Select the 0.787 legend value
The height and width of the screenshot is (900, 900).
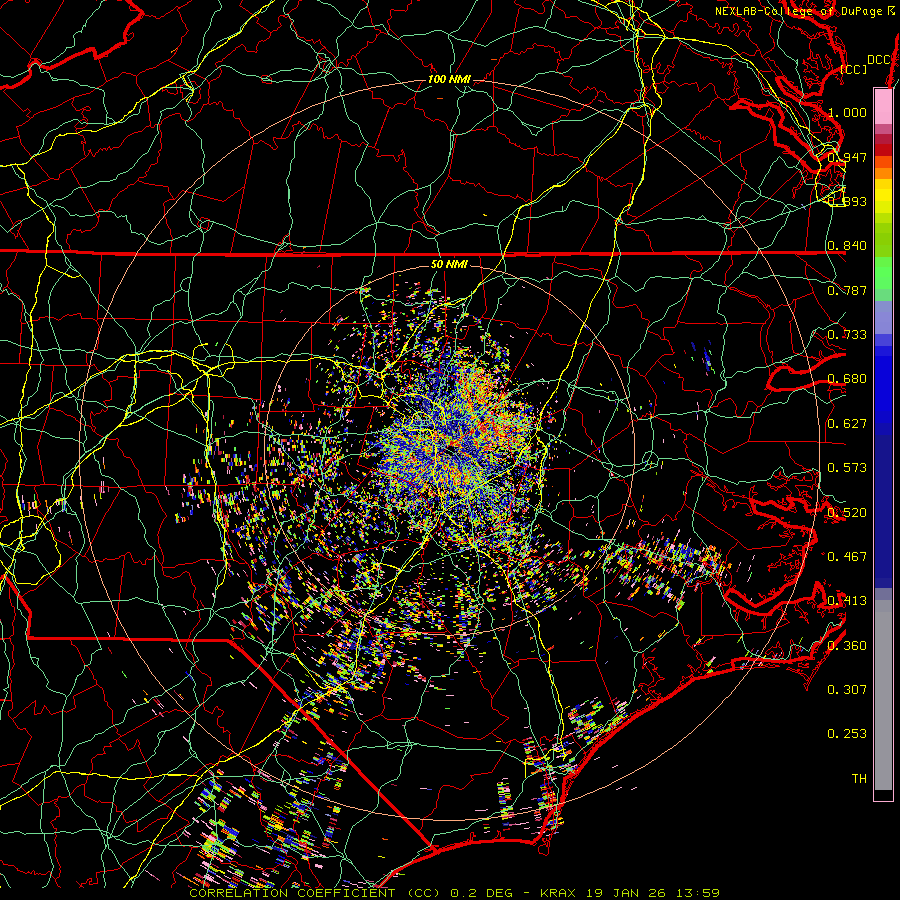tap(847, 290)
